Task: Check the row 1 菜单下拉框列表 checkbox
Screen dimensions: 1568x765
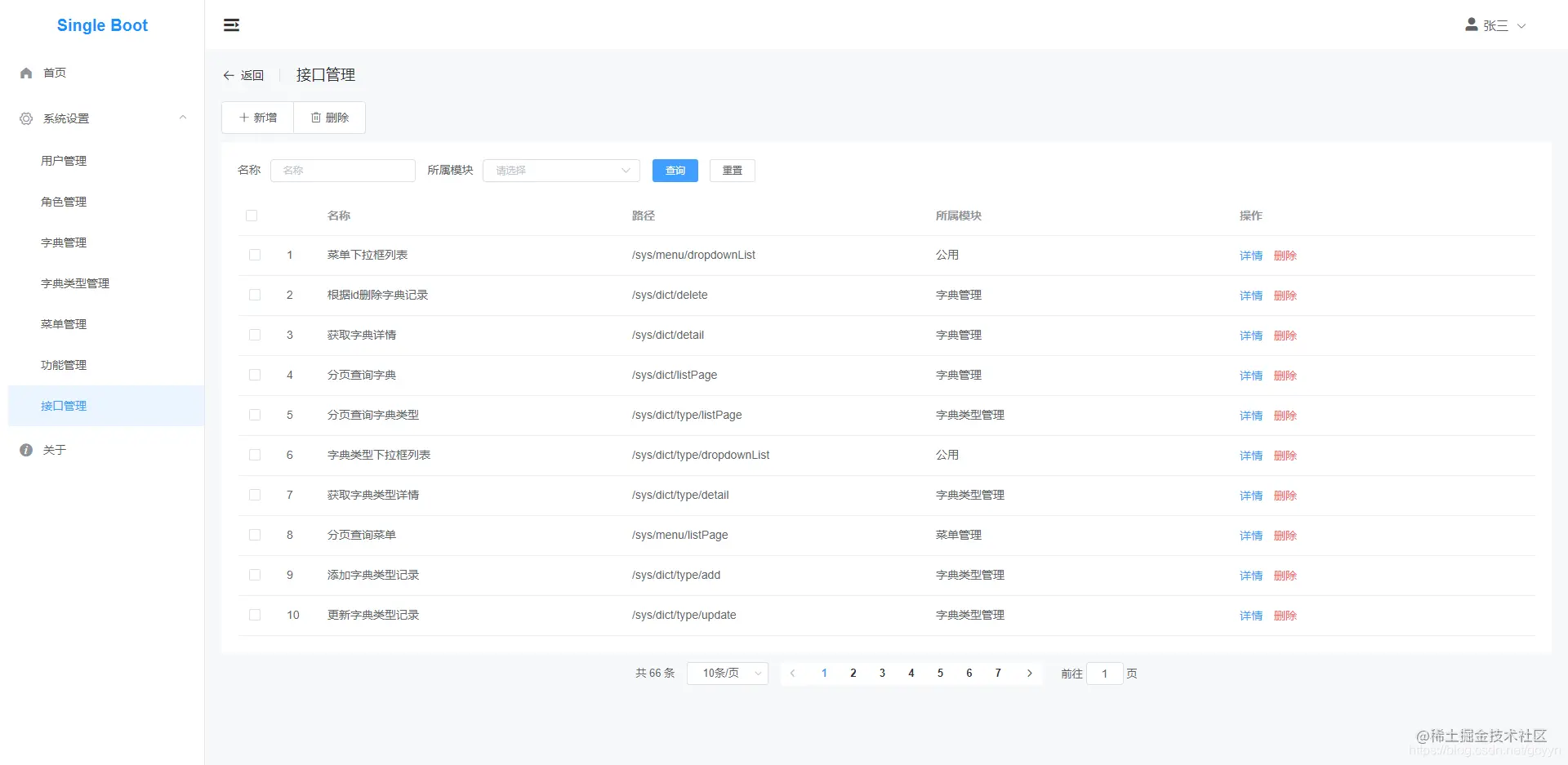Action: coord(255,255)
